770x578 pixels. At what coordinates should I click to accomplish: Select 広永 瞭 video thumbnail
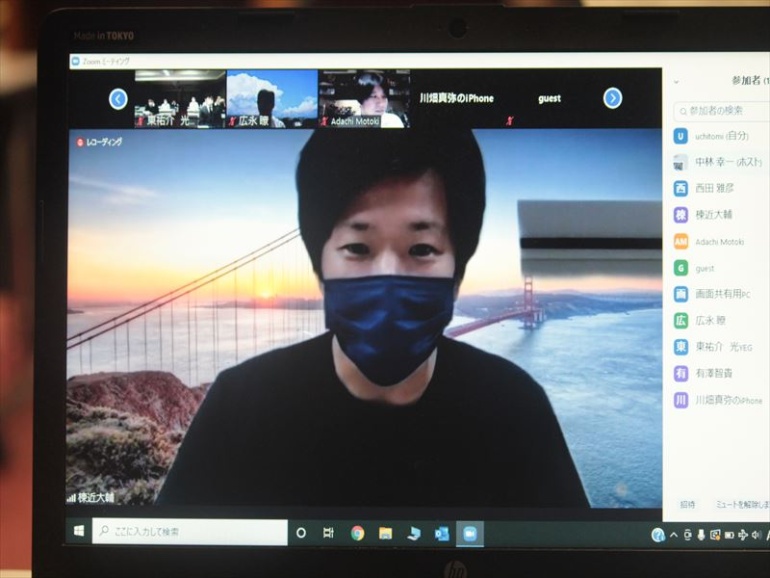pos(272,98)
